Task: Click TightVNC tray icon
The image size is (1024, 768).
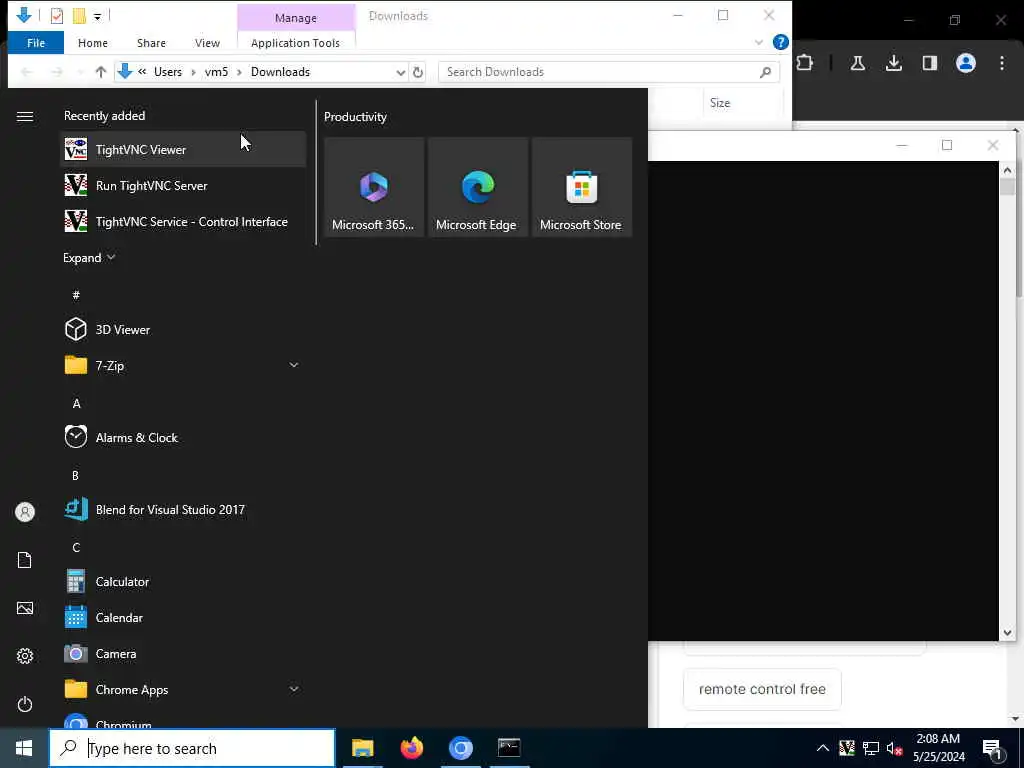Action: point(847,748)
